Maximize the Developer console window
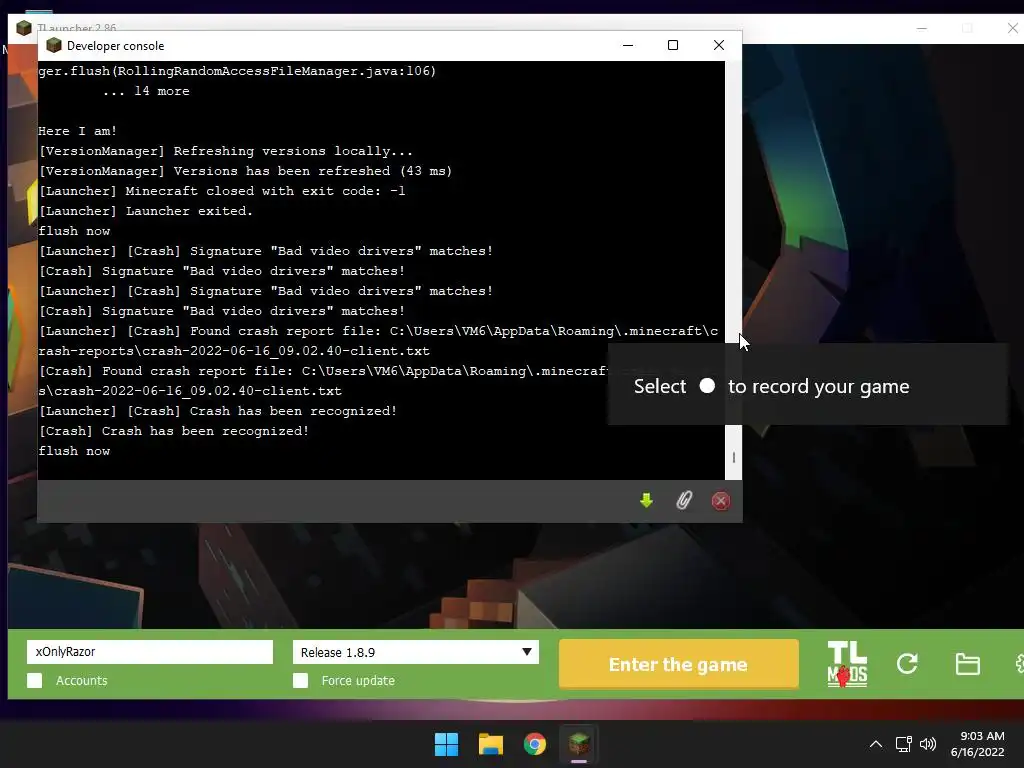This screenshot has width=1024, height=768. pos(673,45)
